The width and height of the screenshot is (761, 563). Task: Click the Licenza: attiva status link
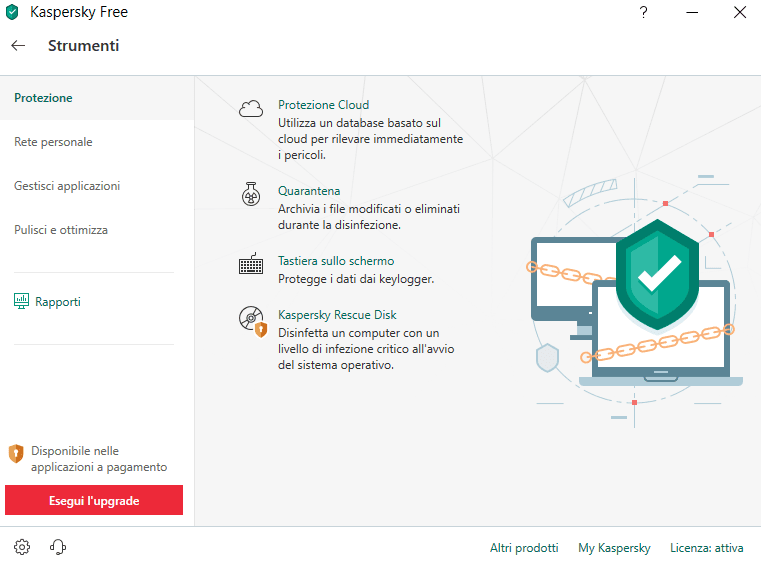706,548
